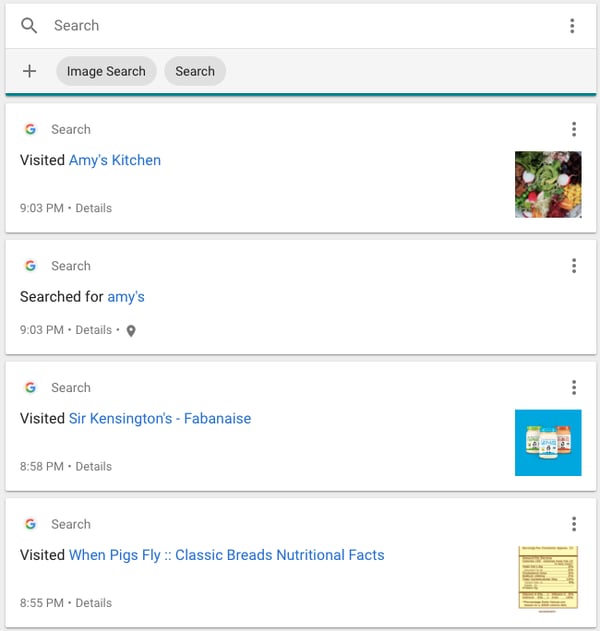Open more options for Sir Kensington's entry

(573, 388)
